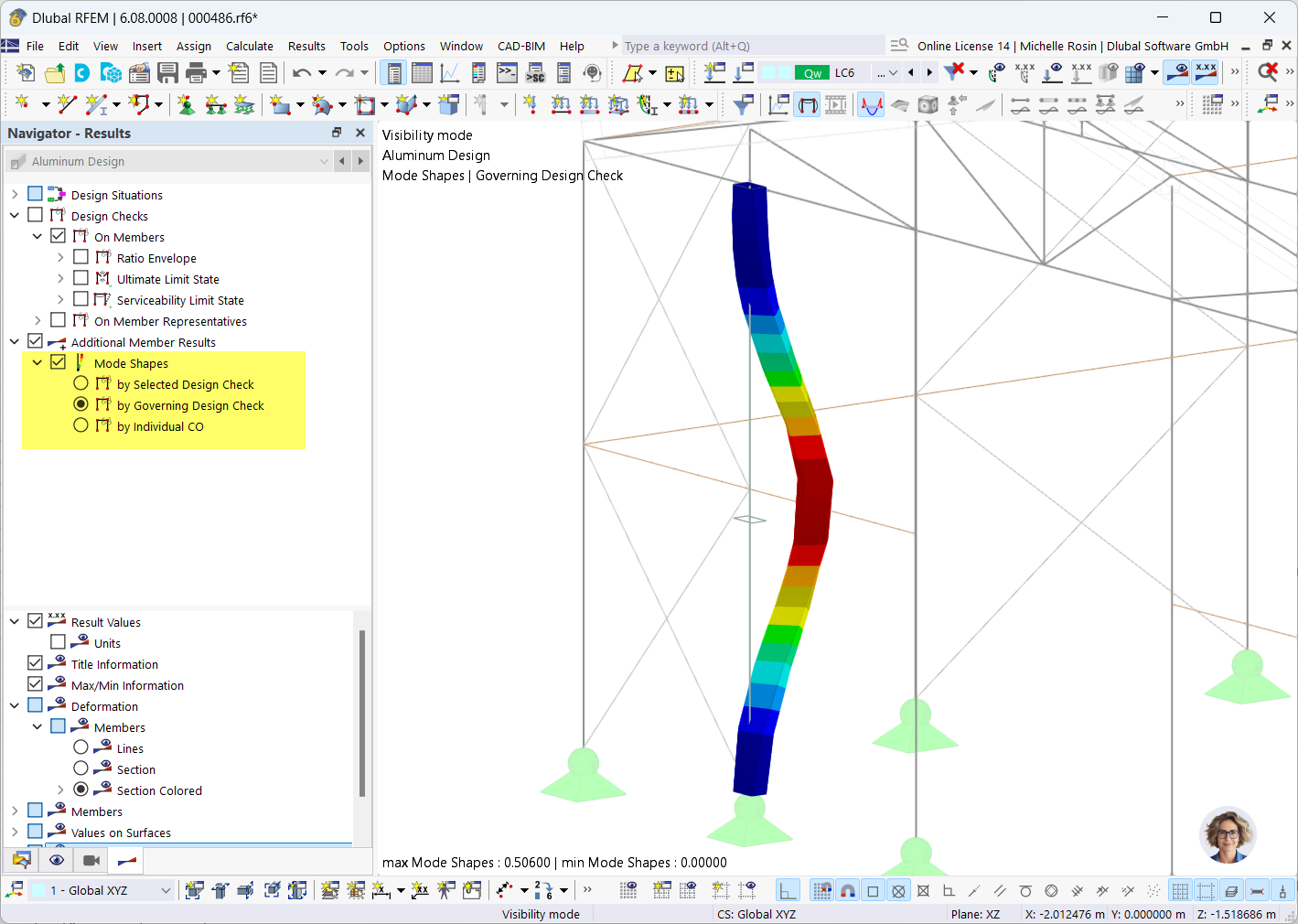The height and width of the screenshot is (924, 1298).
Task: Uncheck the On Members design check
Action: click(x=58, y=236)
